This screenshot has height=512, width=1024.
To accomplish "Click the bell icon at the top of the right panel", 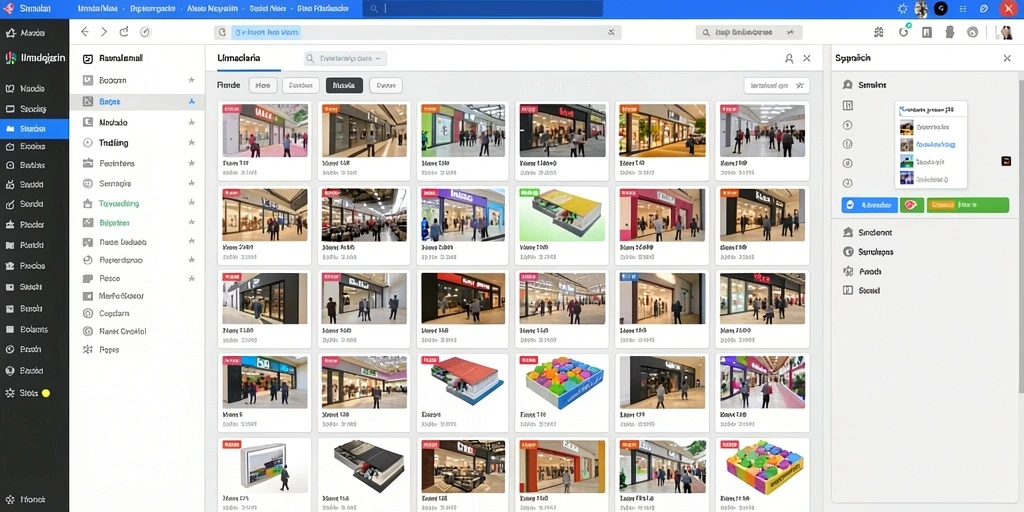I will point(848,84).
